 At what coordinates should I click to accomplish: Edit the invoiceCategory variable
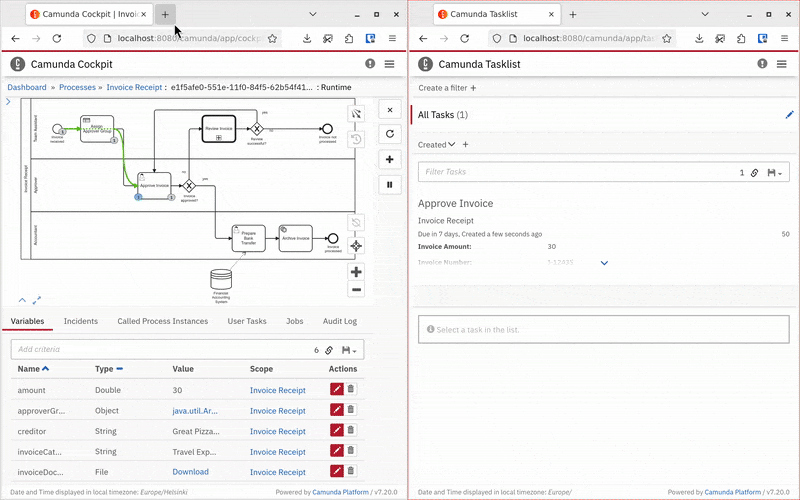[337, 451]
